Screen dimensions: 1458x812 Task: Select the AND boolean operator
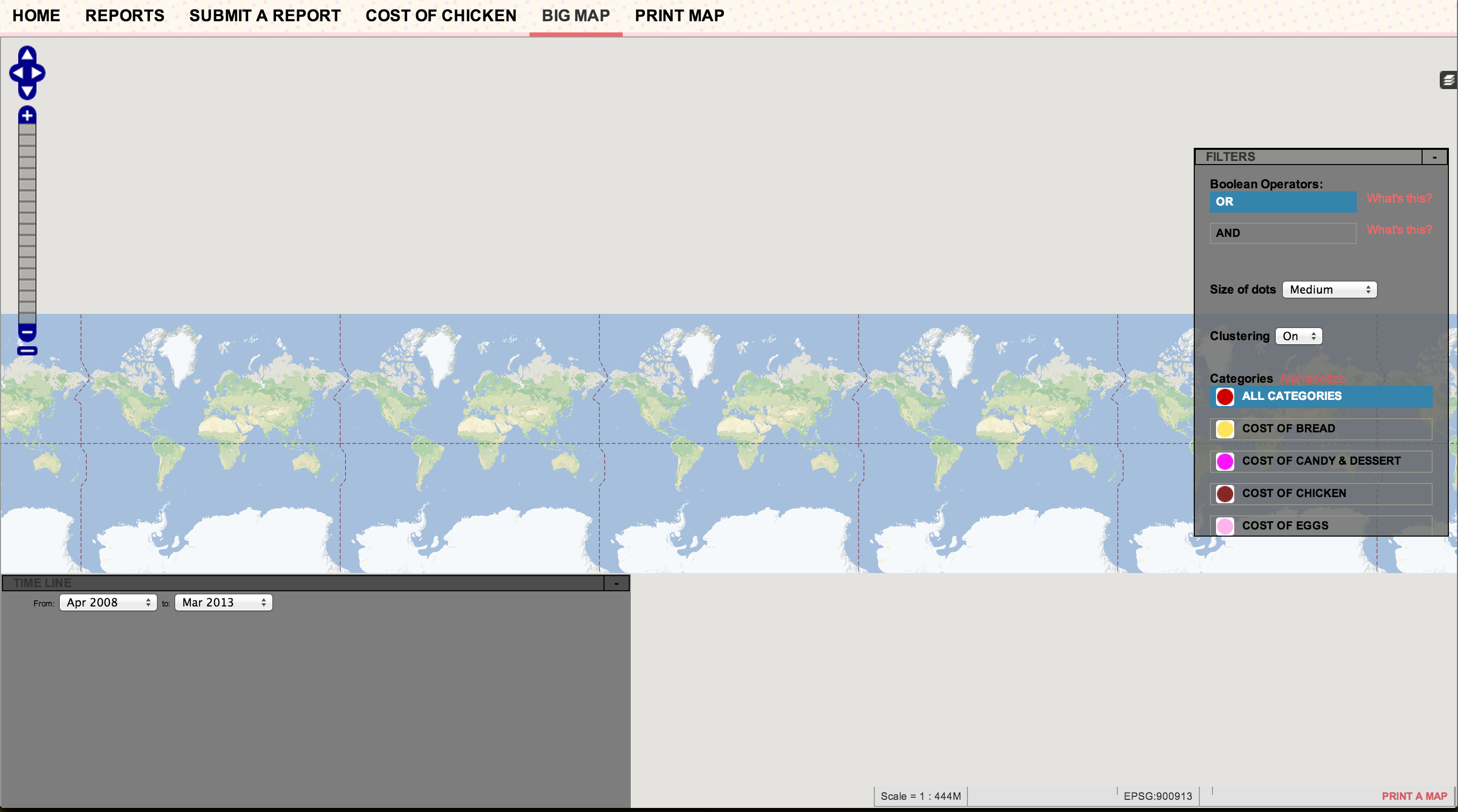[1282, 233]
